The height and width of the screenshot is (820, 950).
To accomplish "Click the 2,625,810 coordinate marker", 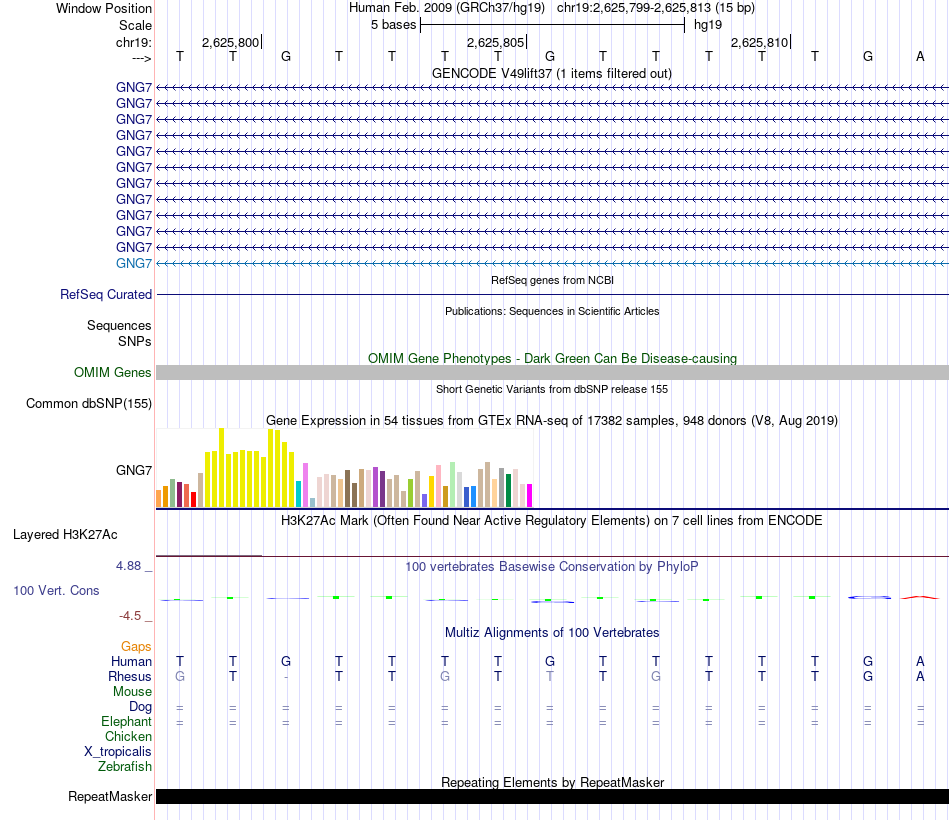I will (759, 42).
